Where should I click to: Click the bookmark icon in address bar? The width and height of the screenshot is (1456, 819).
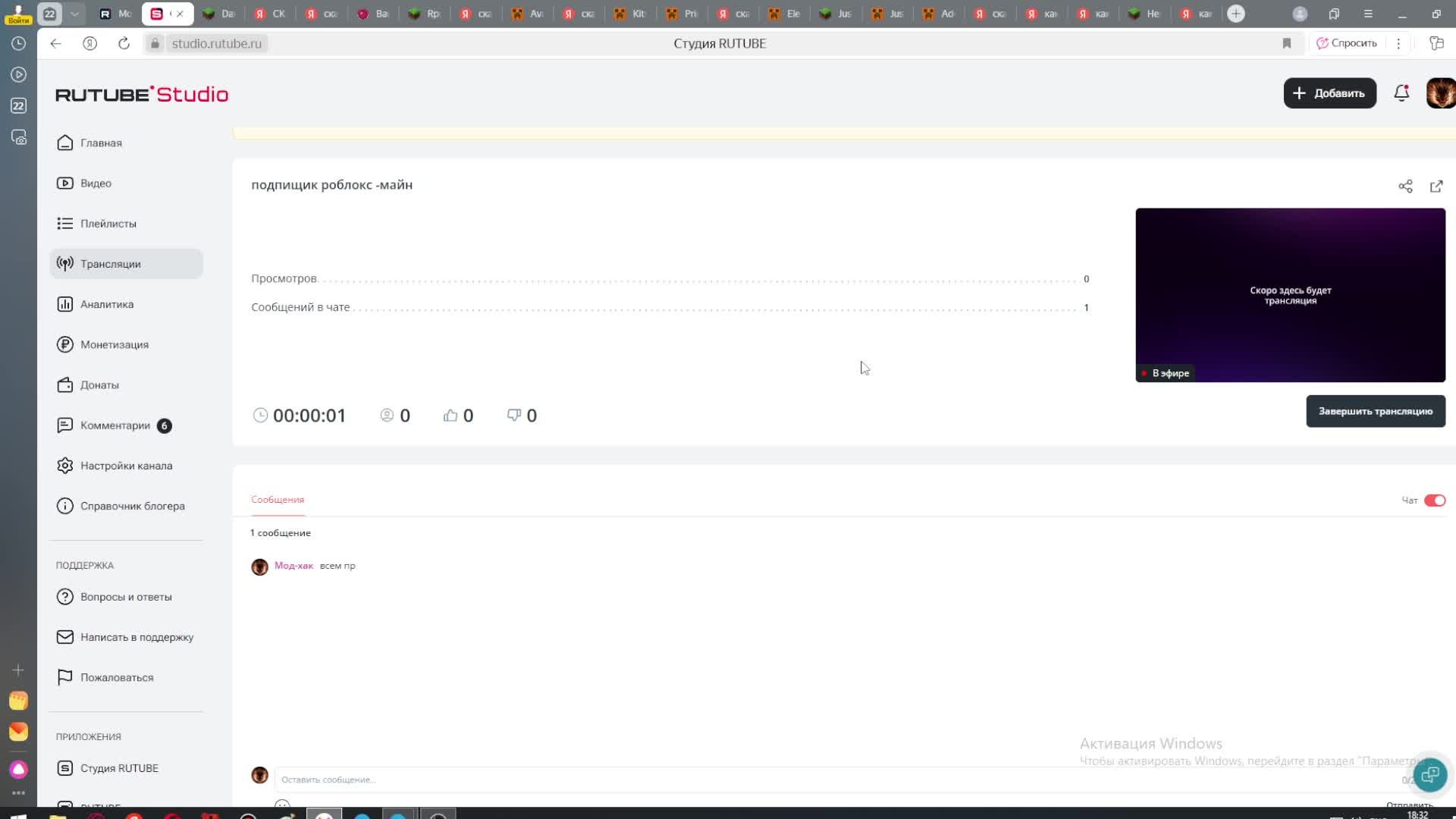(1287, 44)
